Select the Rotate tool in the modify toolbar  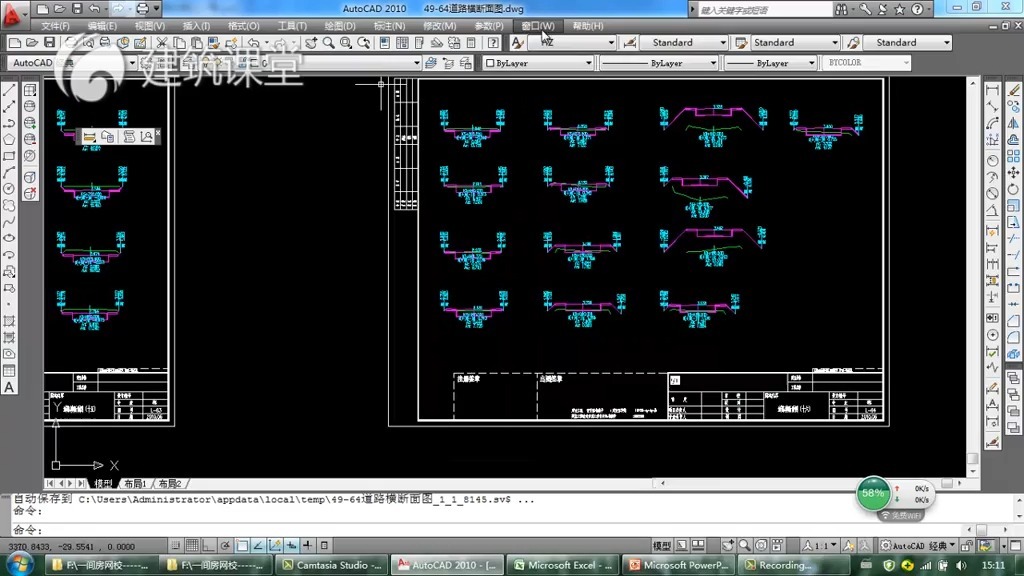[x=1014, y=189]
